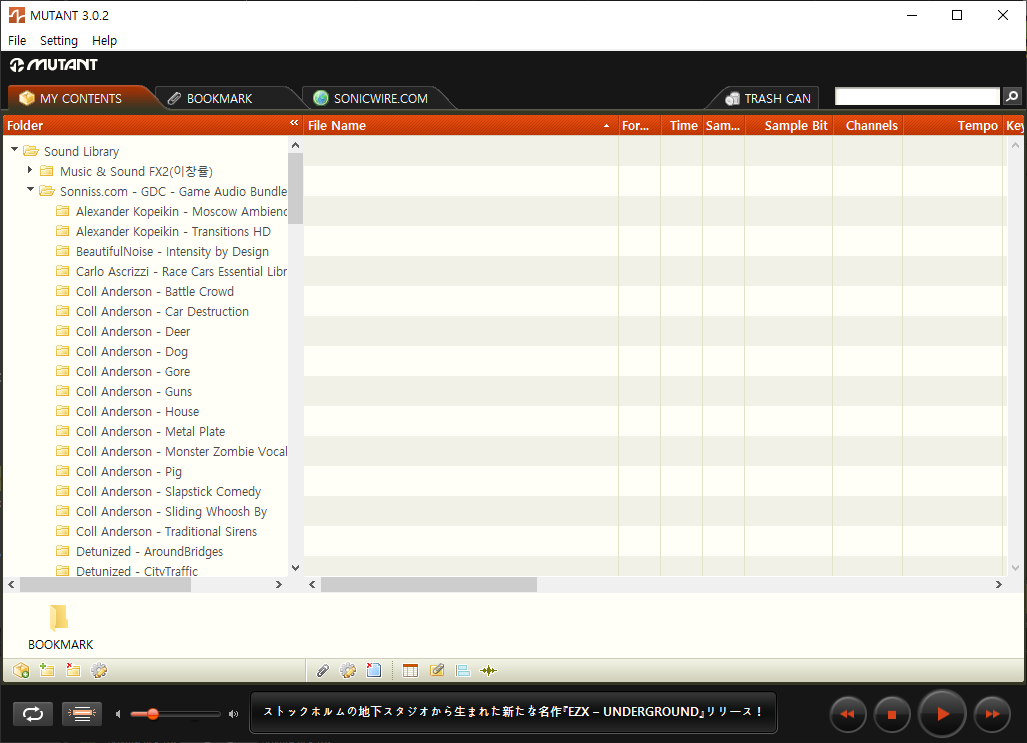Start playback with the Play button
The image size is (1027, 743).
click(943, 714)
